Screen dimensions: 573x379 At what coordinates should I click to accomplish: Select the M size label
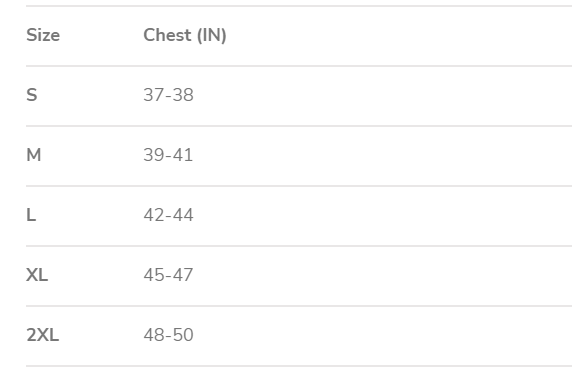(34, 155)
